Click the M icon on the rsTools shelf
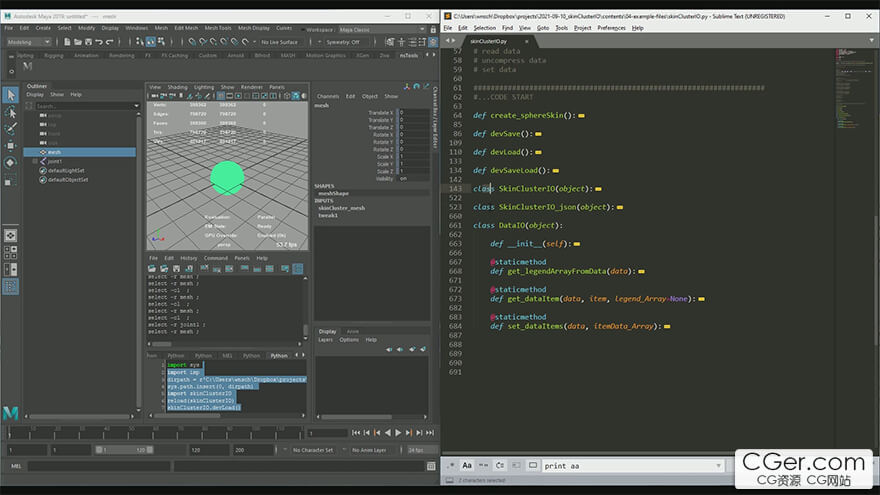Viewport: 880px width, 495px height. point(28,66)
